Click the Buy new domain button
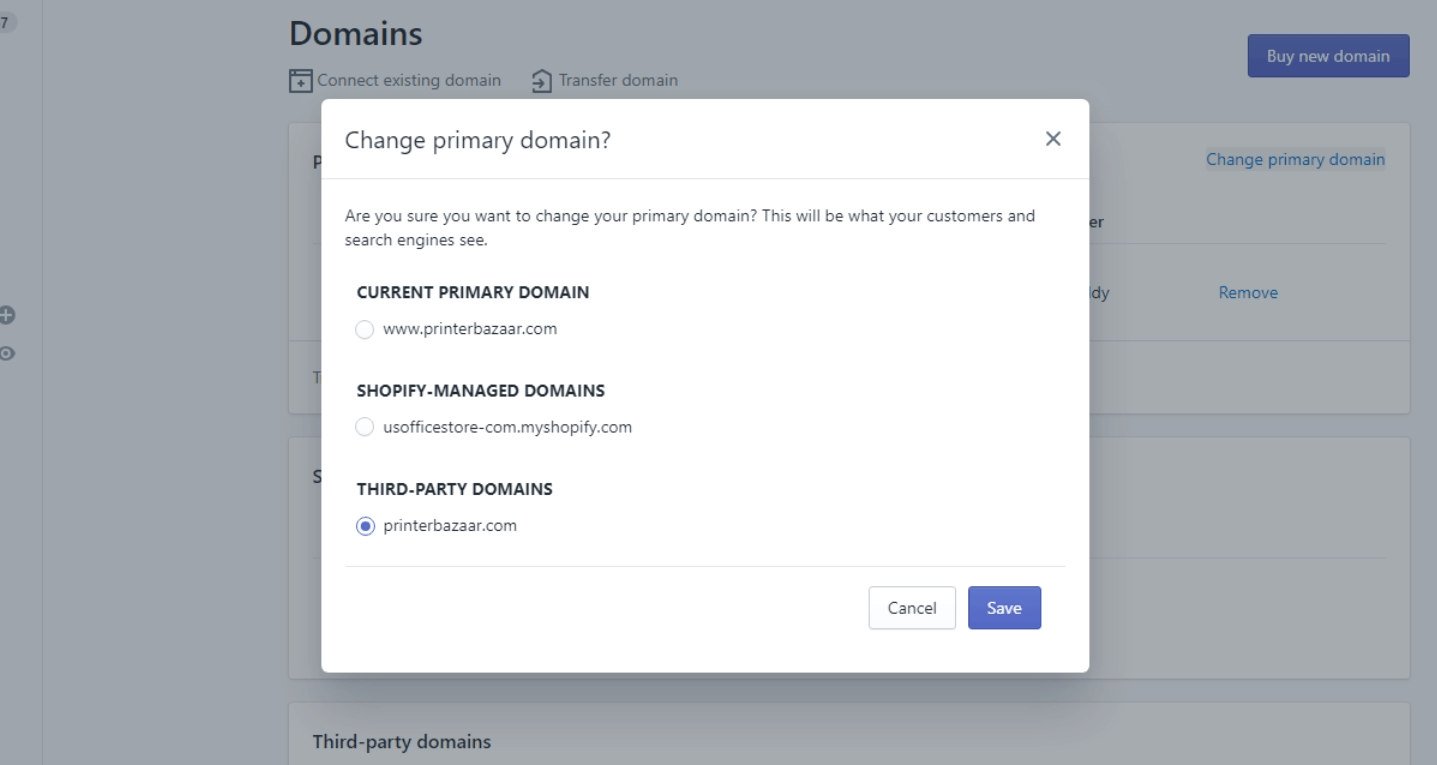1437x765 pixels. pos(1328,56)
